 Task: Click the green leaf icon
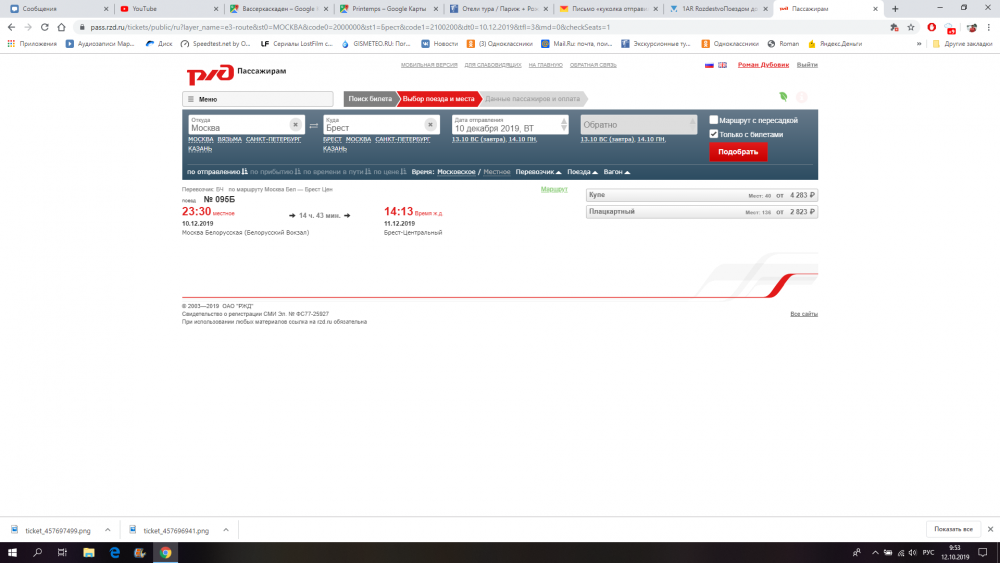[x=783, y=97]
